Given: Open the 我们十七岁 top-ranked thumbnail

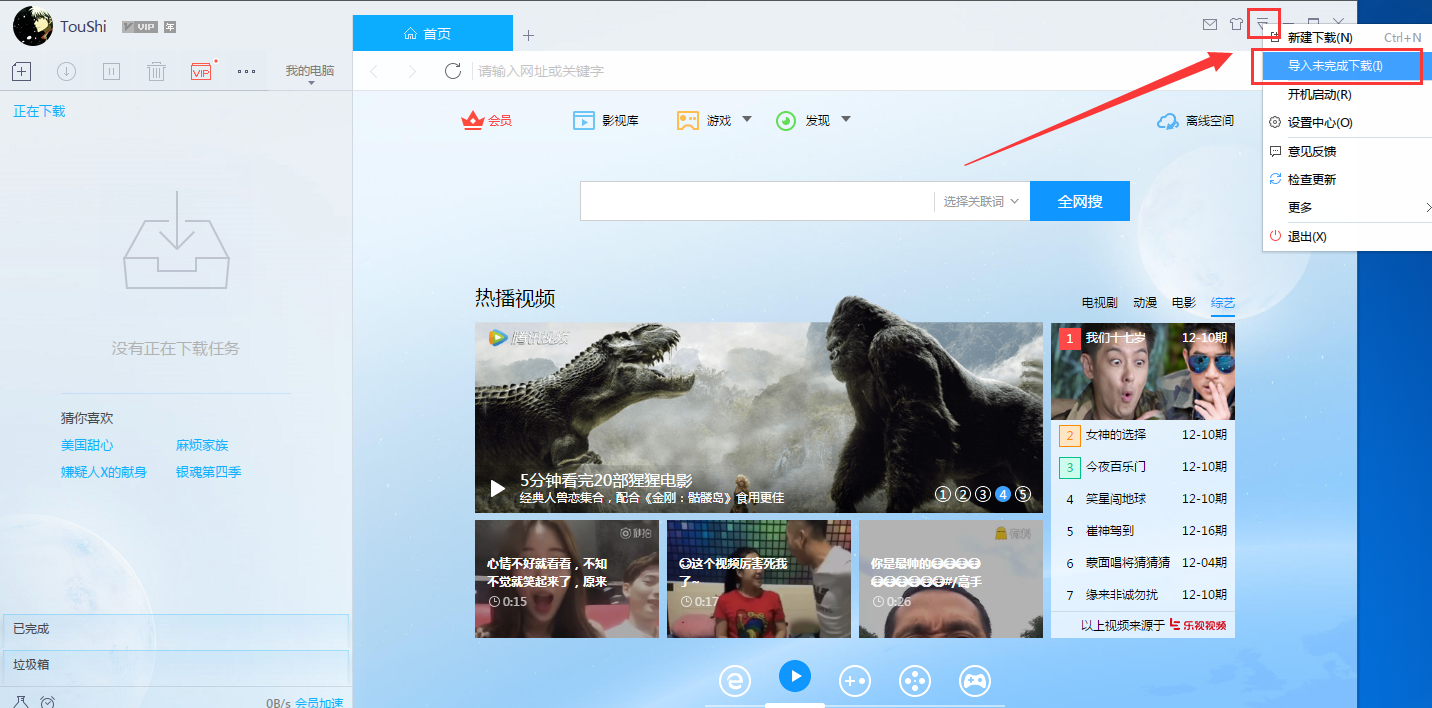Looking at the screenshot, I should pyautogui.click(x=1143, y=371).
